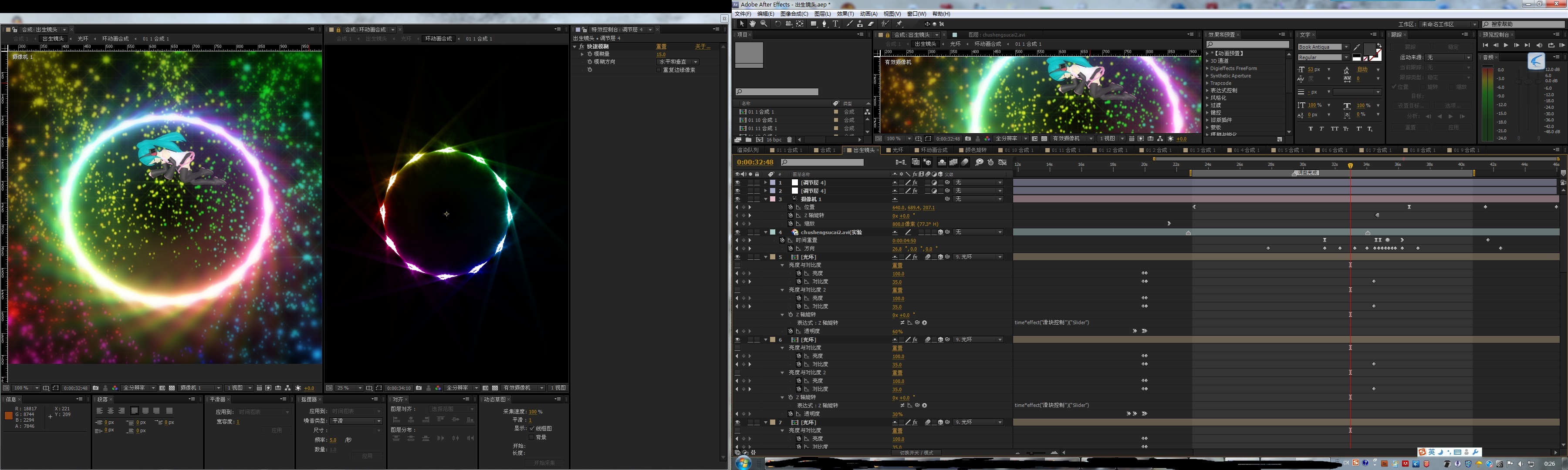Click the black-white default color swatch in text panel
The width and height of the screenshot is (1568, 470).
1357,58
